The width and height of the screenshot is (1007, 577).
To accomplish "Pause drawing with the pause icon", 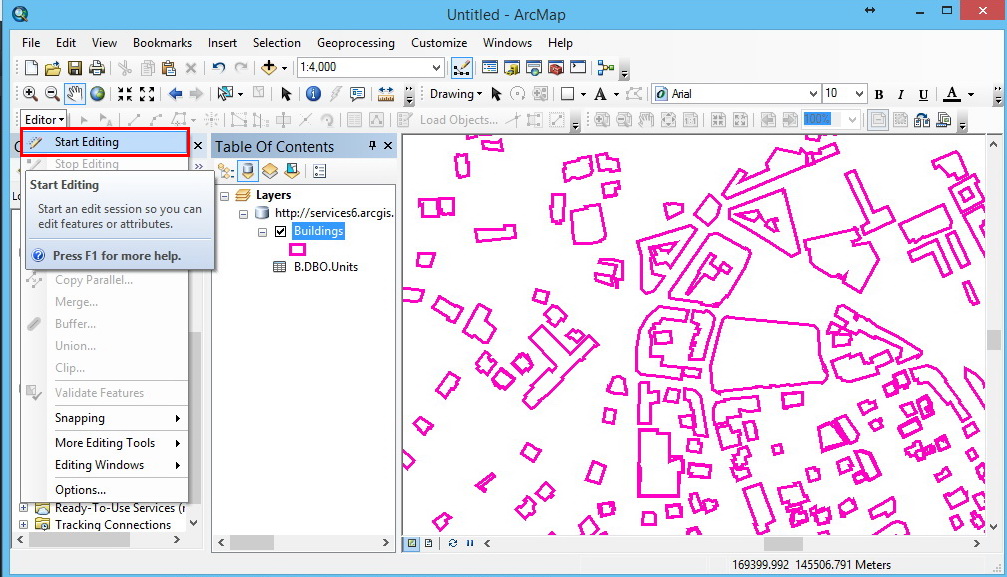I will 470,543.
